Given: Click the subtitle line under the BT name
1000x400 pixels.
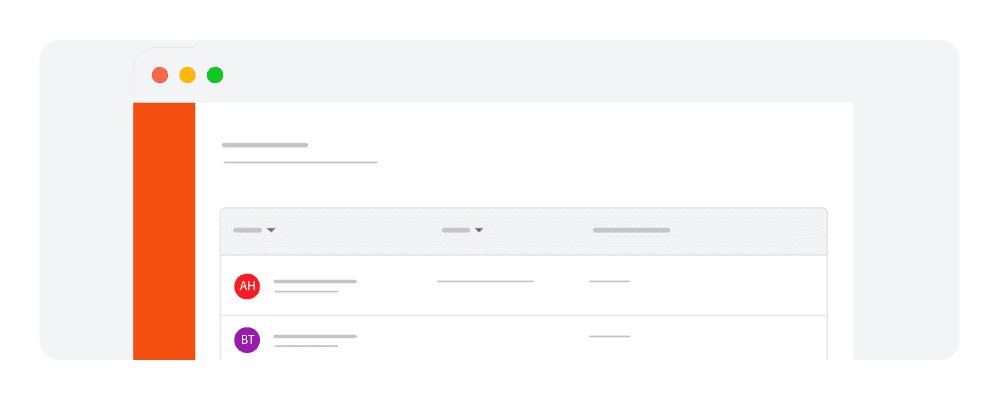Looking at the screenshot, I should tap(306, 346).
